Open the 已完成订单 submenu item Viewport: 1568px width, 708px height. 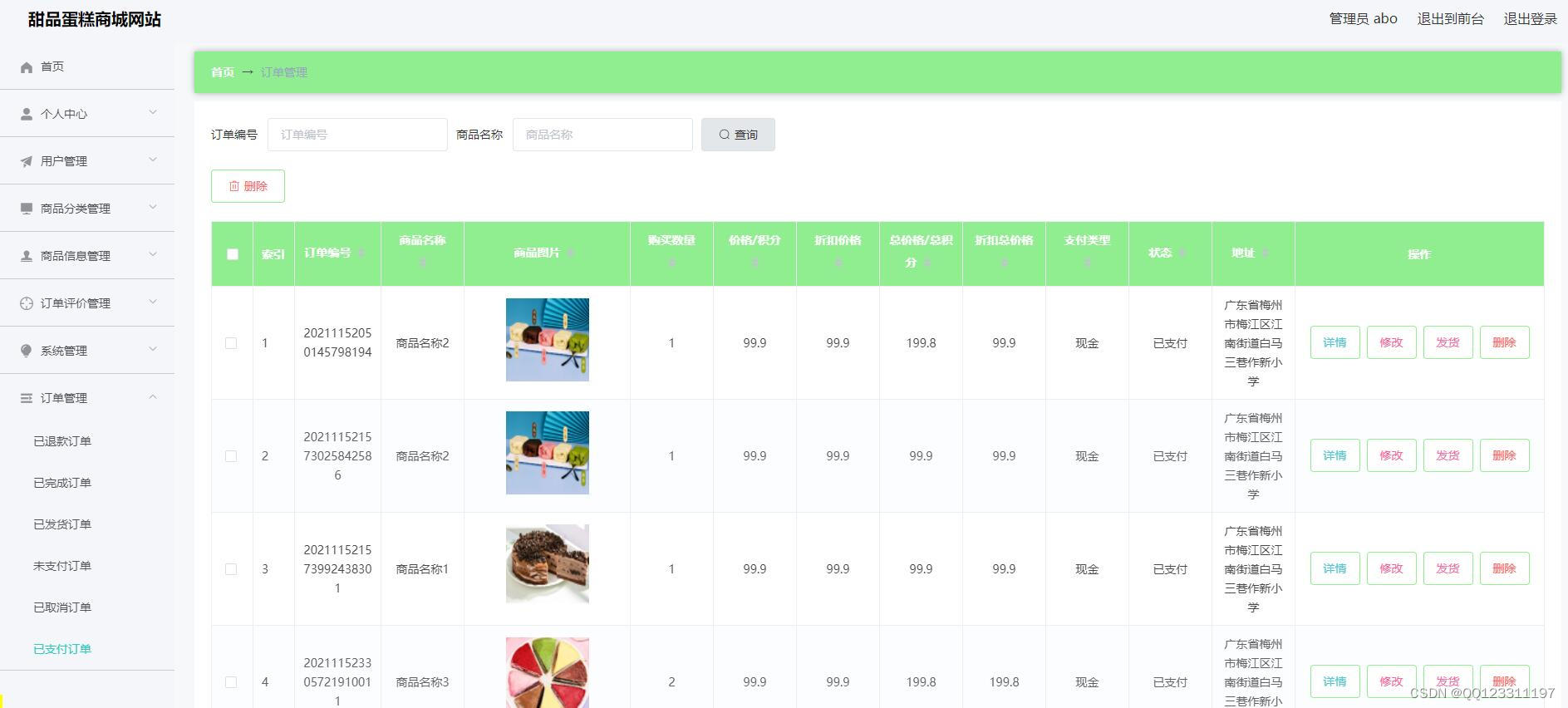coord(62,483)
